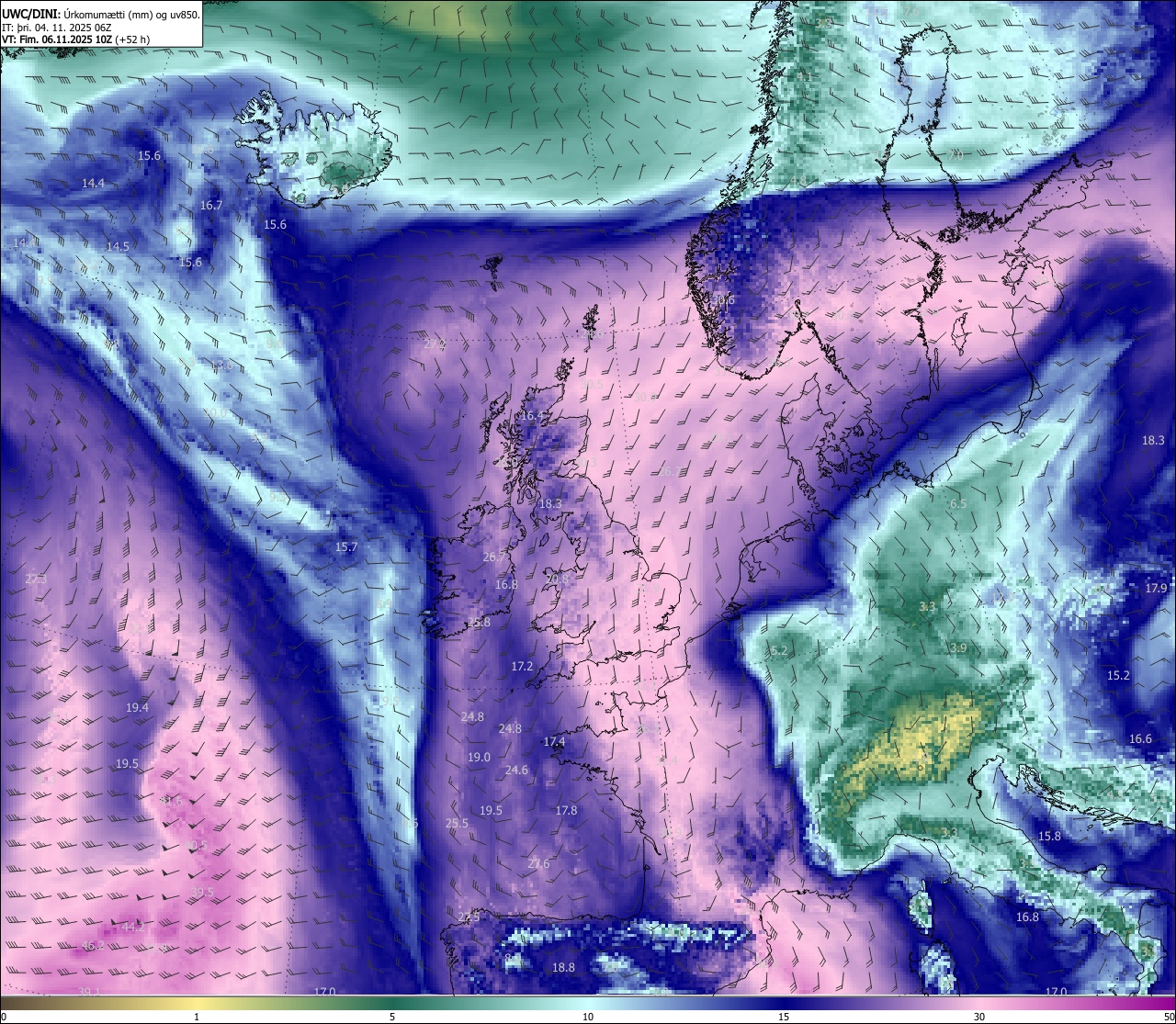Click the 17.8 value label
Image resolution: width=1176 pixels, height=1024 pixels.
point(566,811)
